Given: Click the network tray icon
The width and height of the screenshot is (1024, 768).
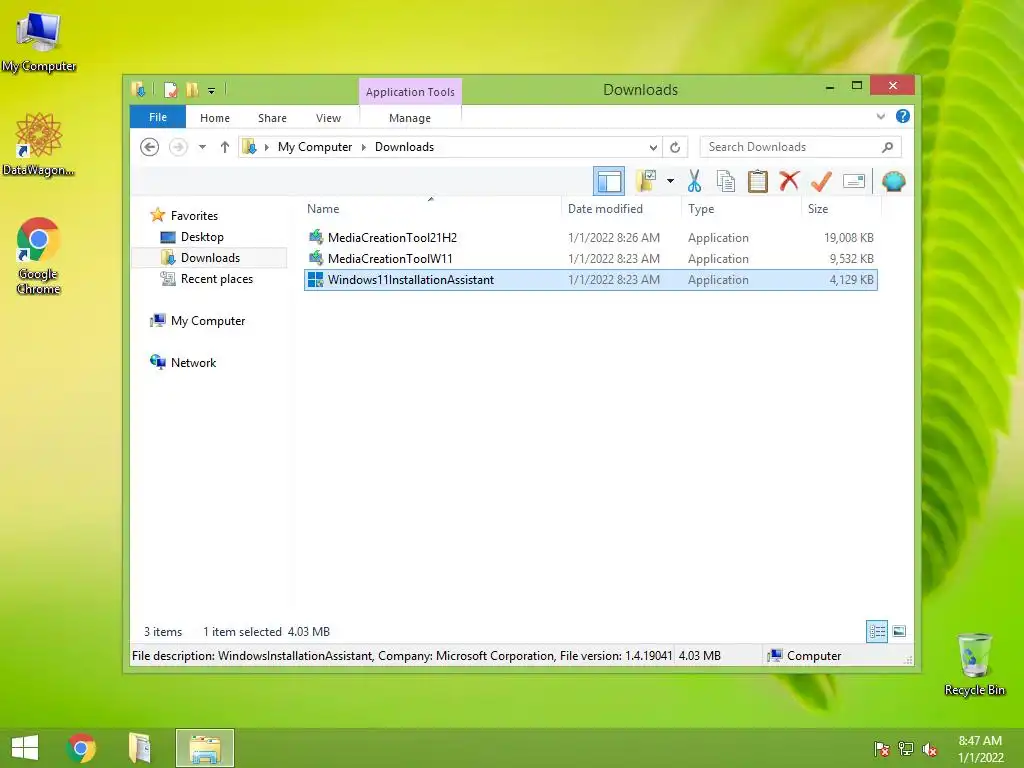Looking at the screenshot, I should pos(906,749).
